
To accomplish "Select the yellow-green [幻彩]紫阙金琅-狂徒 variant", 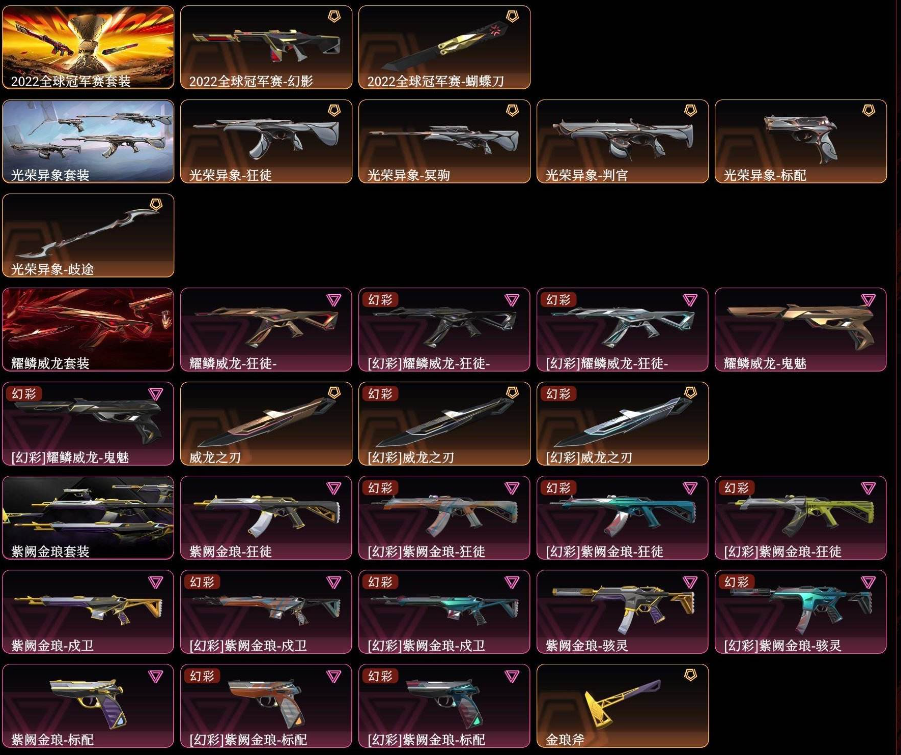I will pyautogui.click(x=800, y=518).
